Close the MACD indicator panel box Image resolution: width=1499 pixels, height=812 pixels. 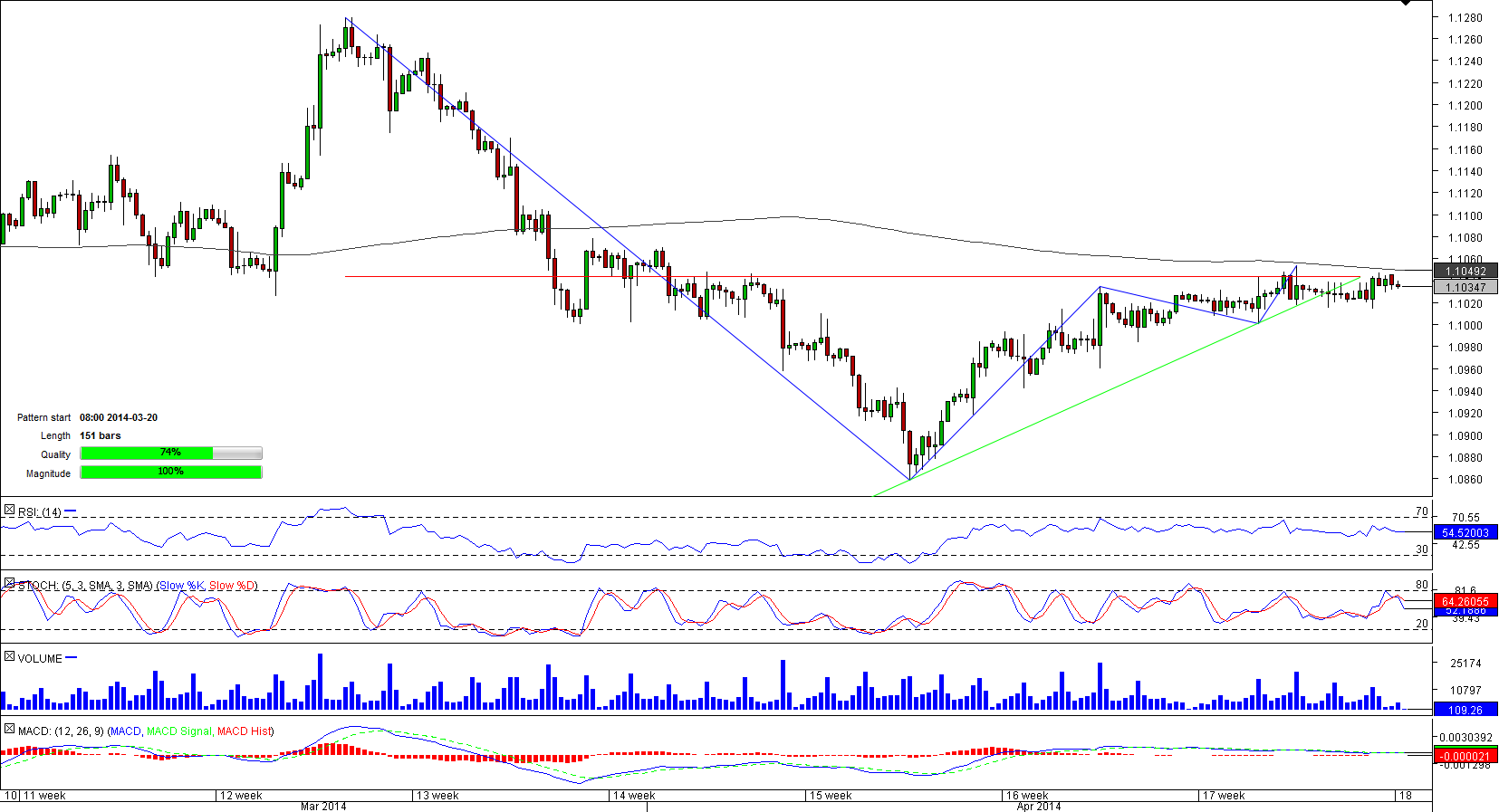pyautogui.click(x=9, y=730)
